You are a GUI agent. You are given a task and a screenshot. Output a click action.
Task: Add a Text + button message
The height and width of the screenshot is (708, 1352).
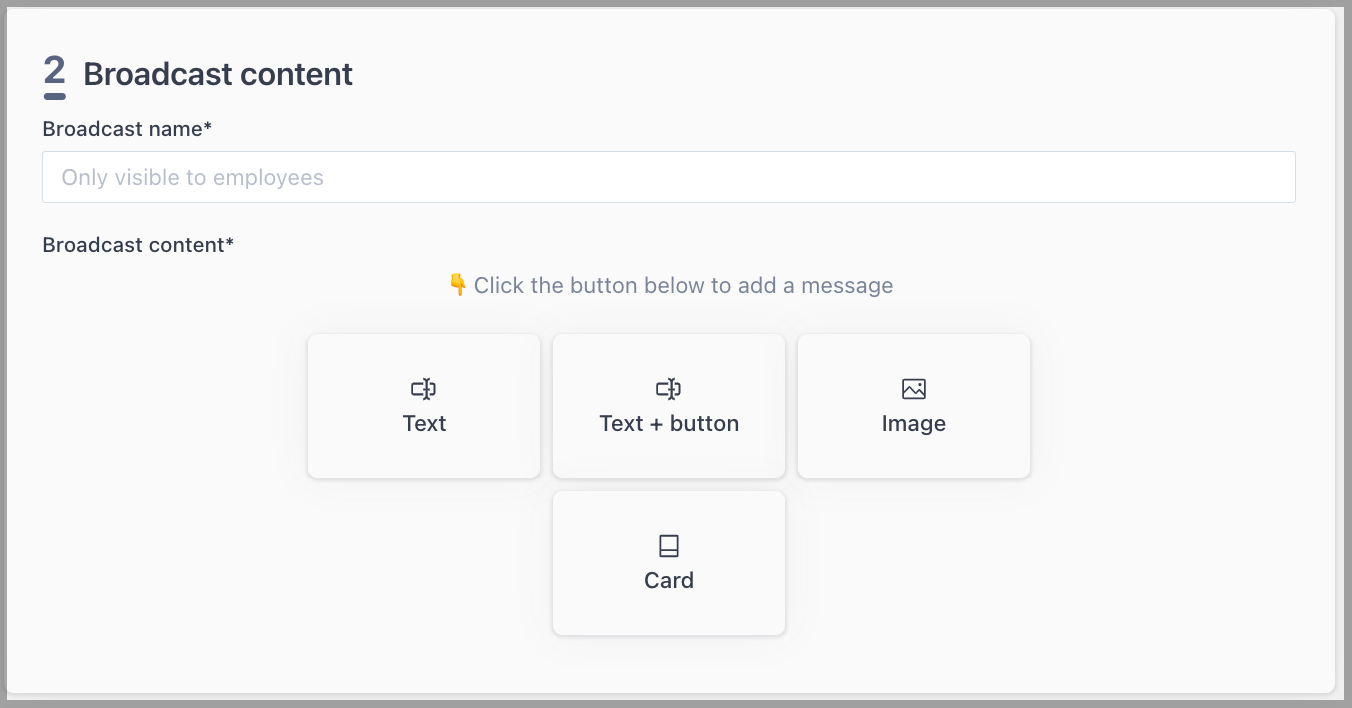pos(669,406)
